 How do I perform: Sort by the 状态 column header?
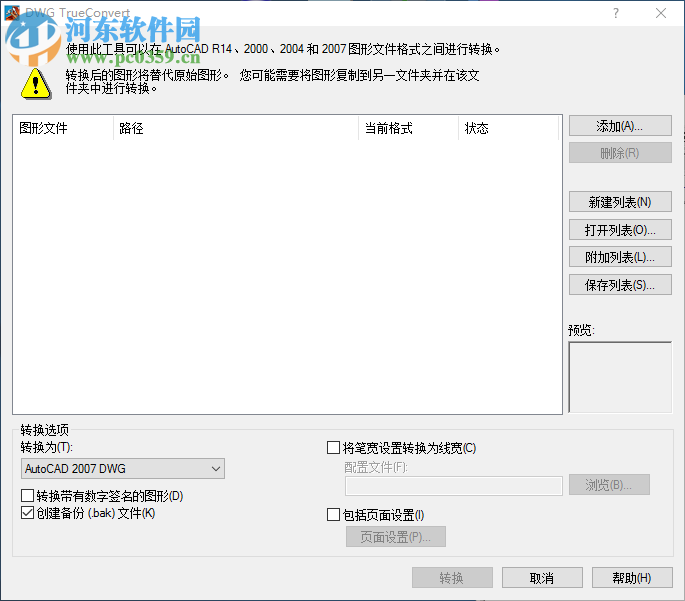[x=509, y=128]
